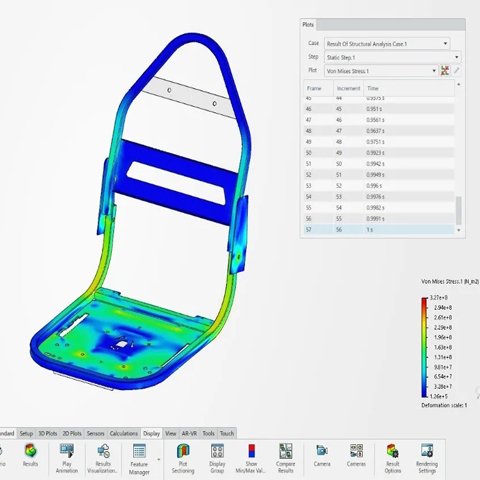Click the red fit-plot icon beside Plot dropdown
Screen dimensions: 480x480
point(445,70)
